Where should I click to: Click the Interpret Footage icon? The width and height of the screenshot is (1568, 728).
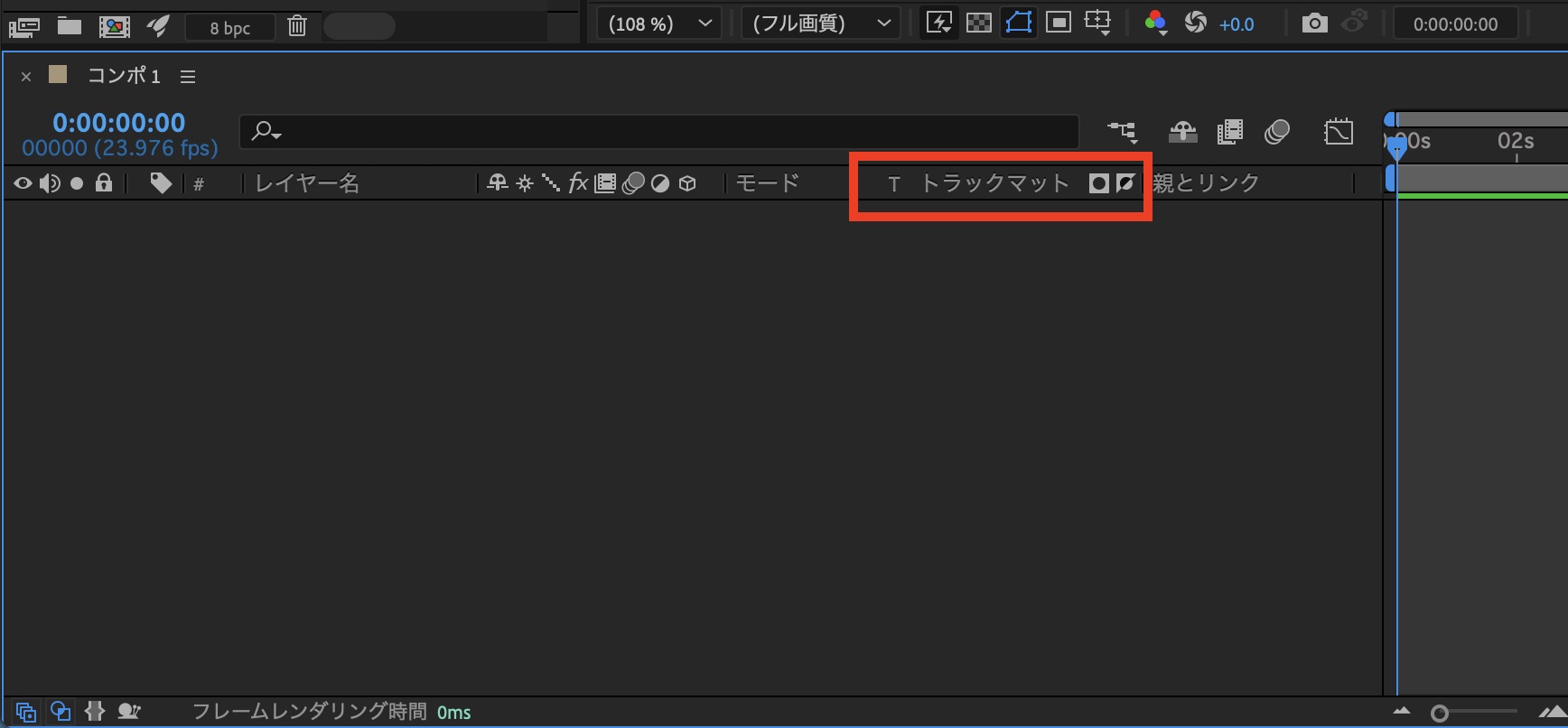pos(23,27)
